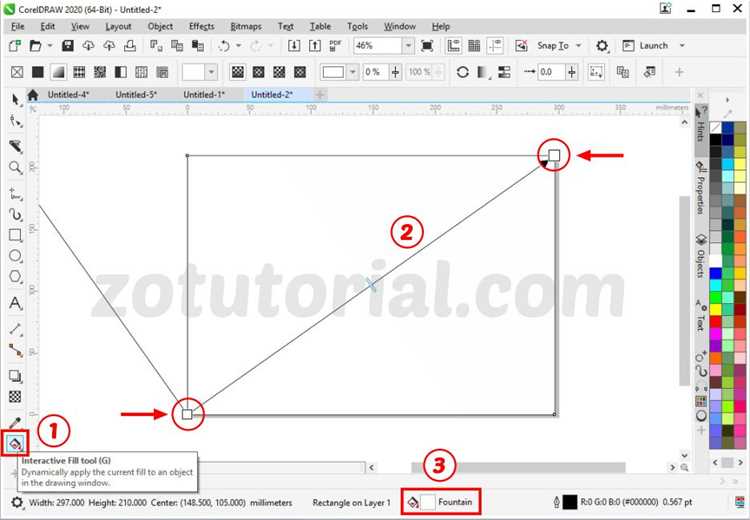Choose Fountain fill type button
750x520 pixels.
[58, 72]
